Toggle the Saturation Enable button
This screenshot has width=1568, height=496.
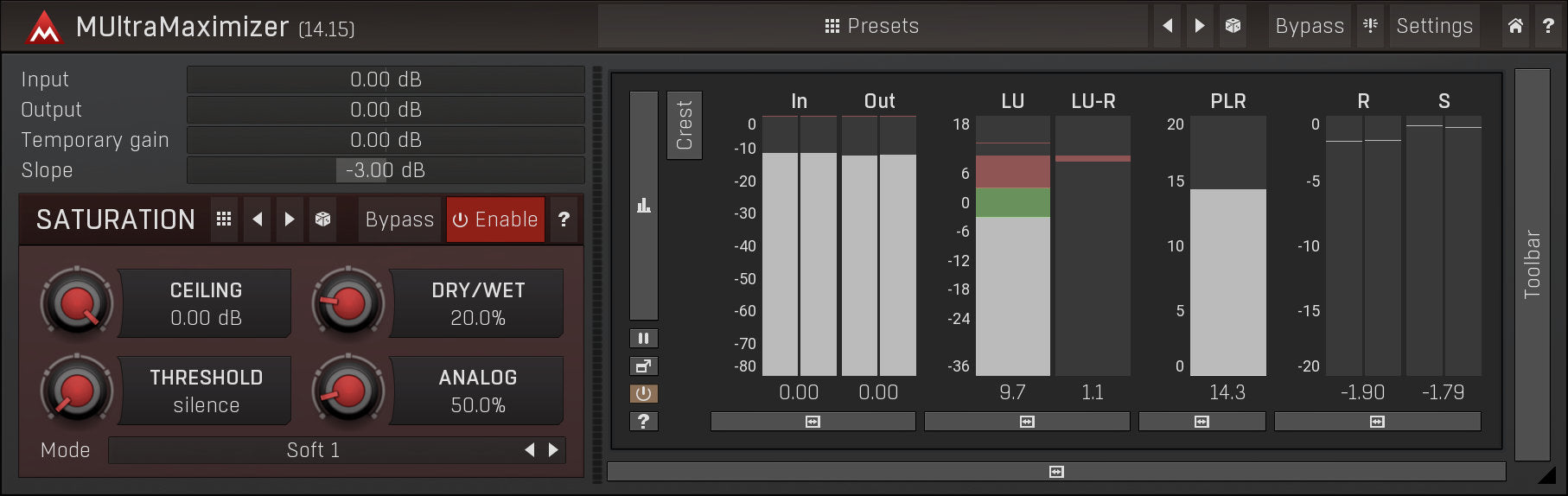[x=495, y=219]
